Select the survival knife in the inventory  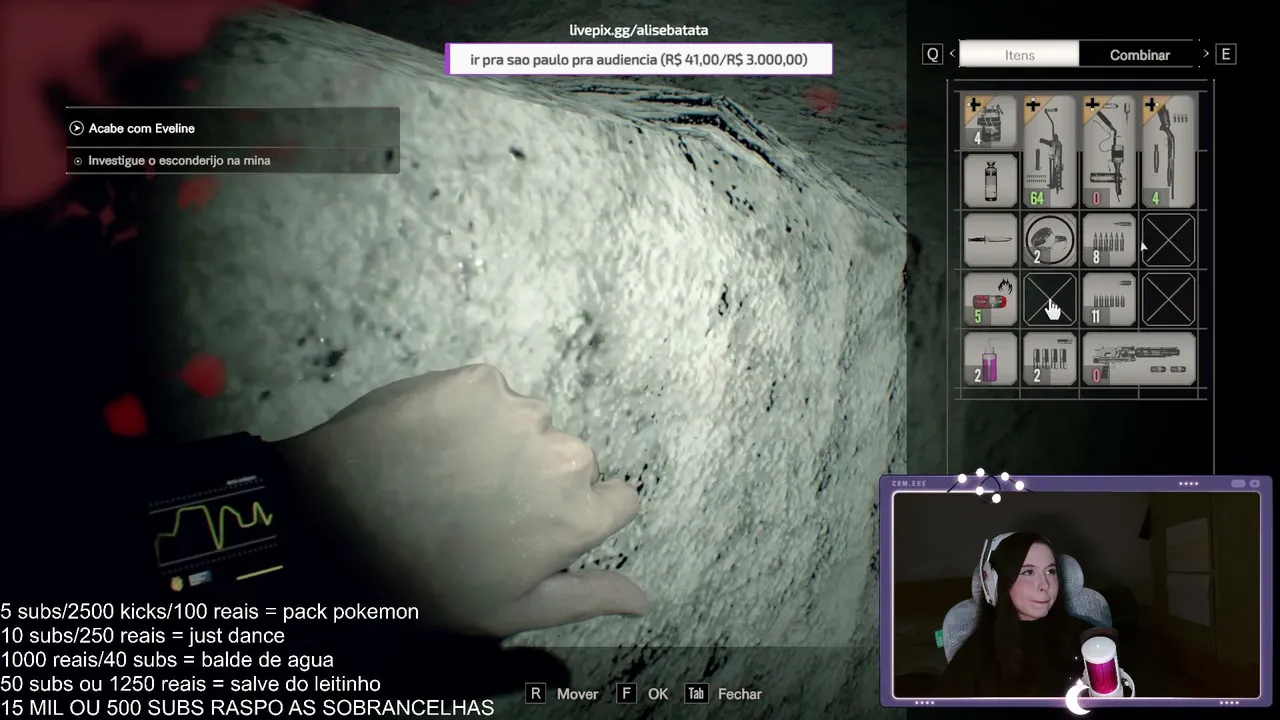(x=990, y=240)
